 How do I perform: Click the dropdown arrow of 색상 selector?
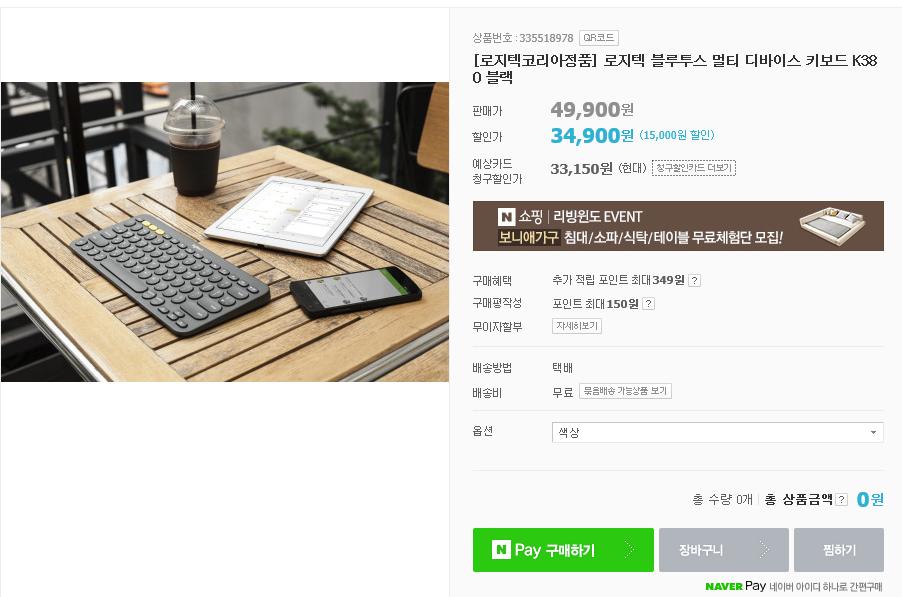click(873, 433)
